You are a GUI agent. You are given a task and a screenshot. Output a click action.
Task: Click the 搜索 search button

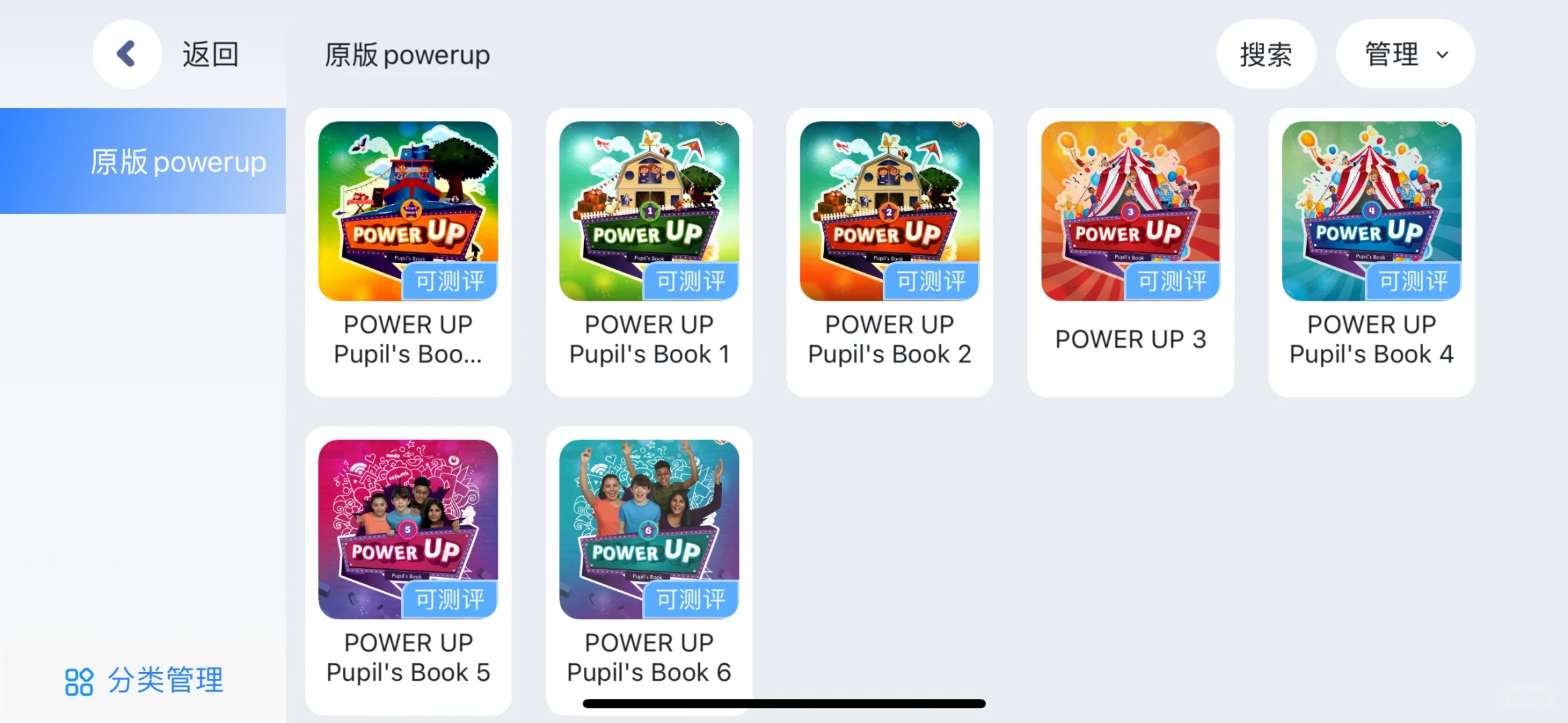pos(1266,54)
